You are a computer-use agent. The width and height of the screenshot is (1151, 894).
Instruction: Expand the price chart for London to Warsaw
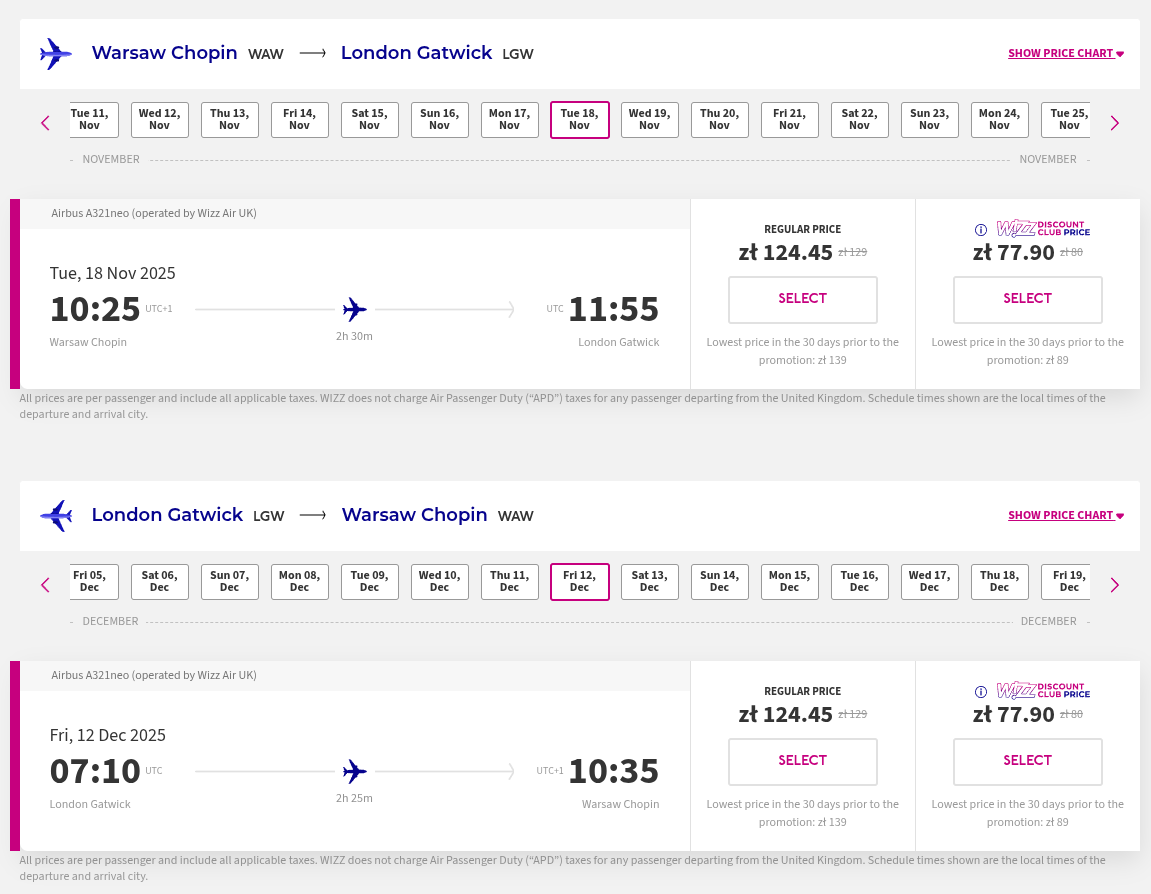1066,515
